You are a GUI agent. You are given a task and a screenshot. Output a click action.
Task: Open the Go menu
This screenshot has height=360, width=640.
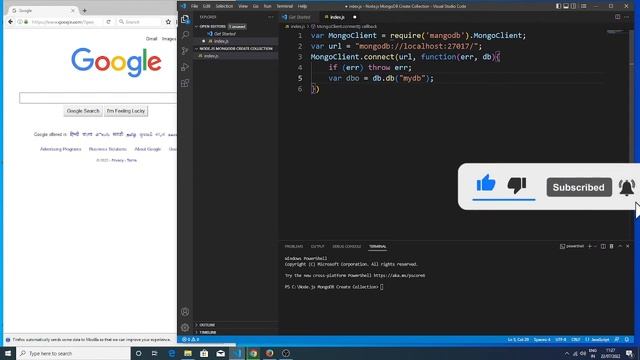click(256, 6)
